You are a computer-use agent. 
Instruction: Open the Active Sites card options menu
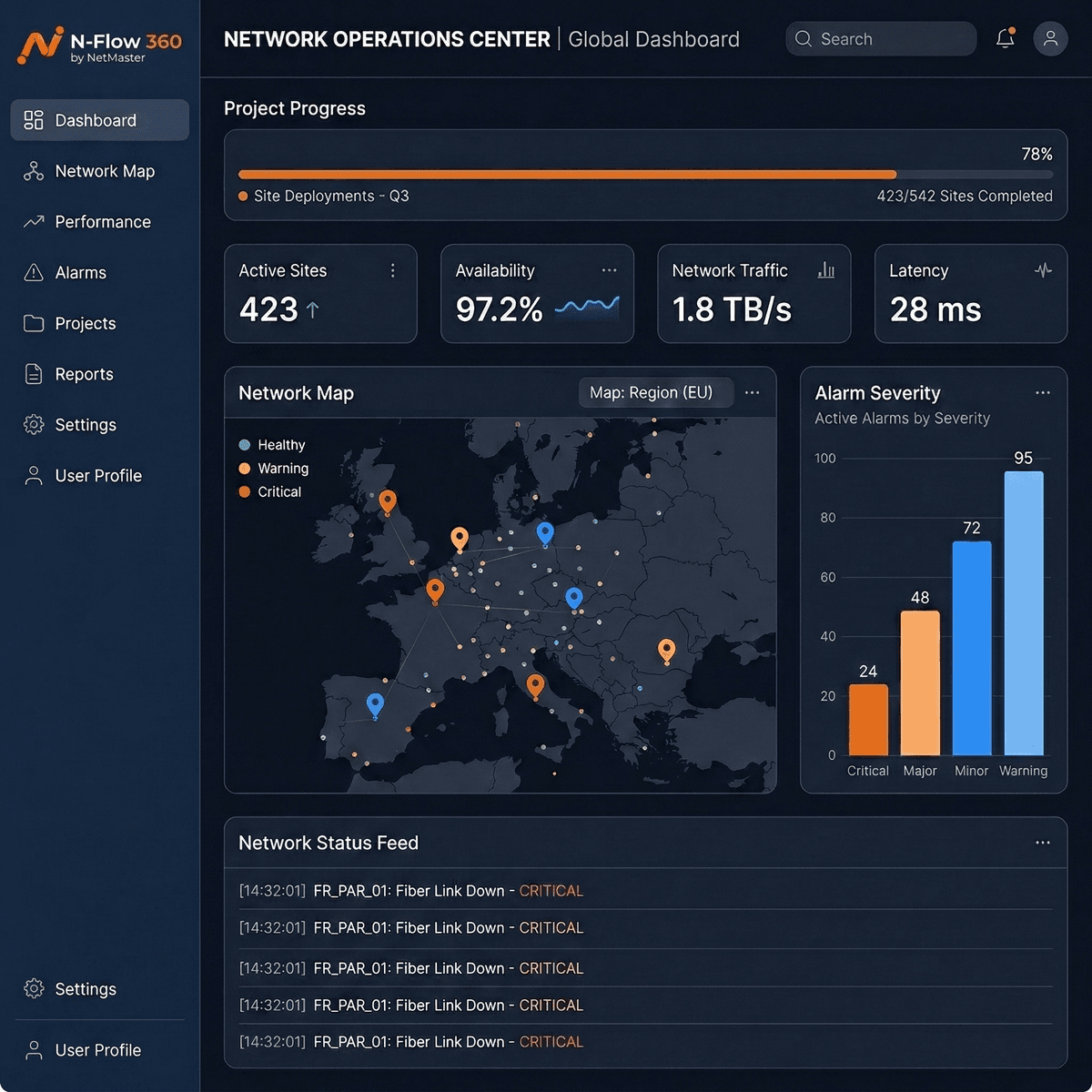(392, 270)
